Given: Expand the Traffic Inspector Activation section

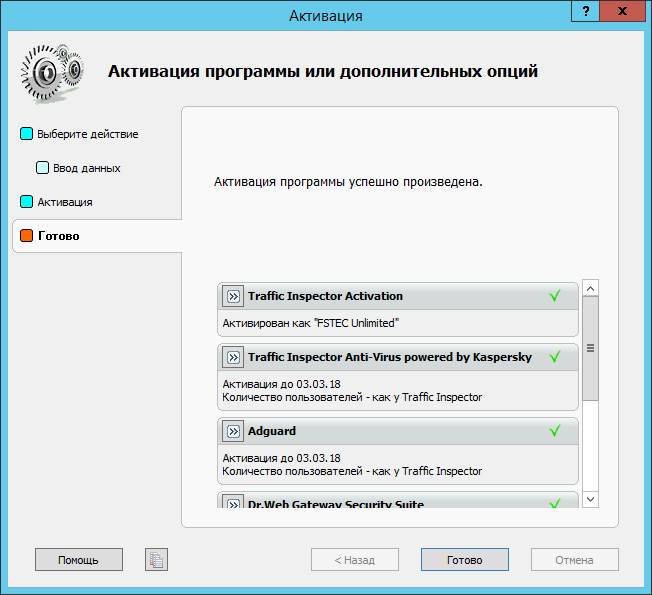Looking at the screenshot, I should coord(233,296).
